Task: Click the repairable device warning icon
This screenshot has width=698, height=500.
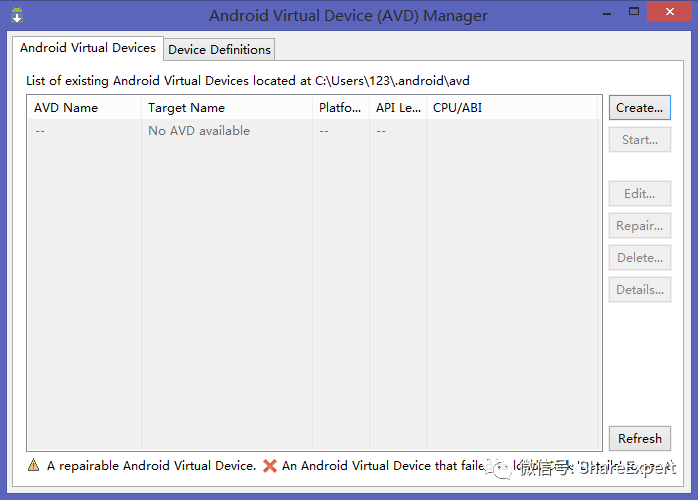Action: tap(33, 465)
